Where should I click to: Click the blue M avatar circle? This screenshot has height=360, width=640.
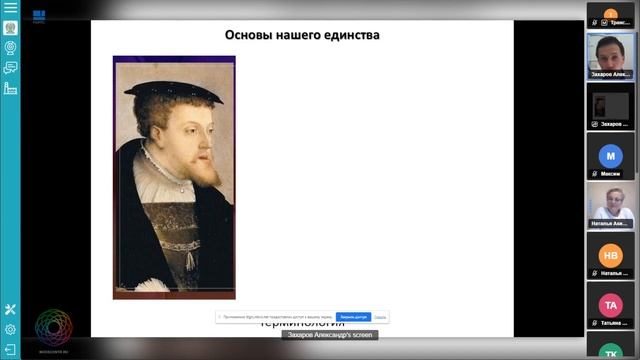point(611,156)
